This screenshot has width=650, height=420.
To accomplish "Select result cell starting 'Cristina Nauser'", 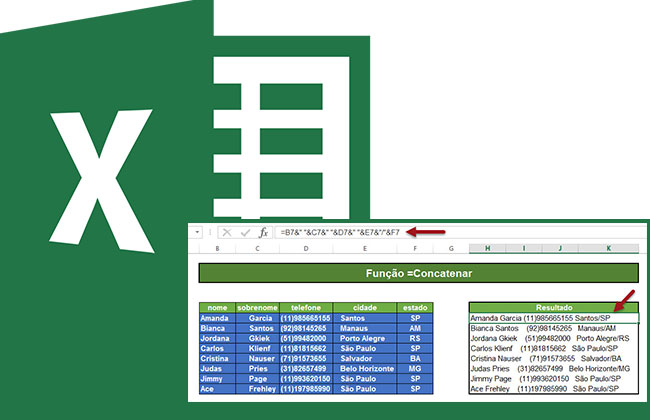I will click(554, 359).
